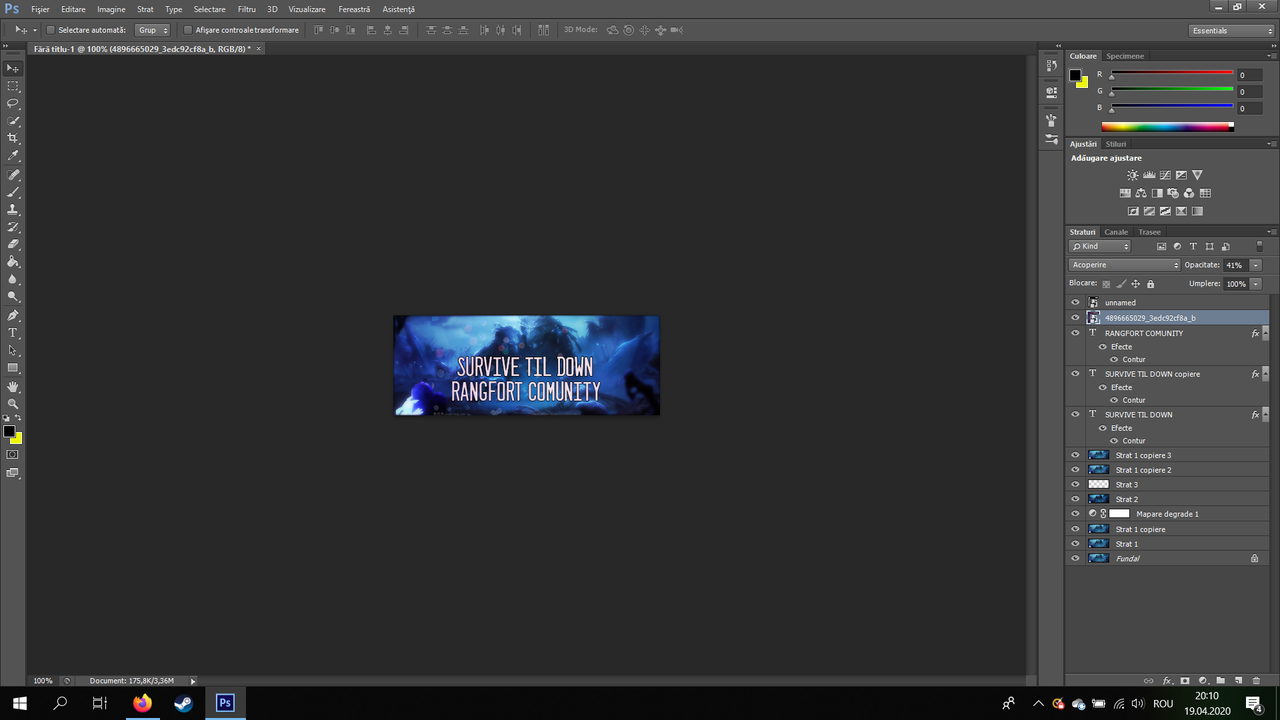The height and width of the screenshot is (720, 1280).
Task: Toggle Quick Mask mode
Action: tap(13, 454)
